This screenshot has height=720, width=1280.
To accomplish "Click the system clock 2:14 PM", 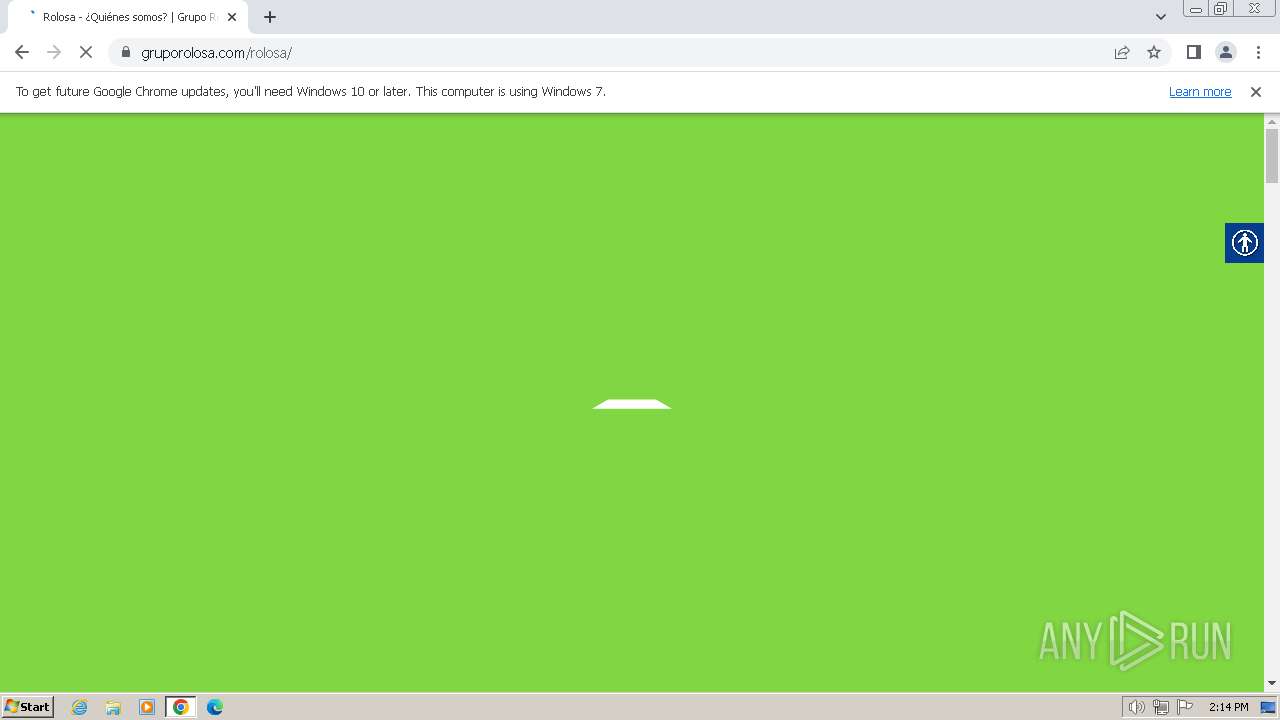I will click(1228, 707).
